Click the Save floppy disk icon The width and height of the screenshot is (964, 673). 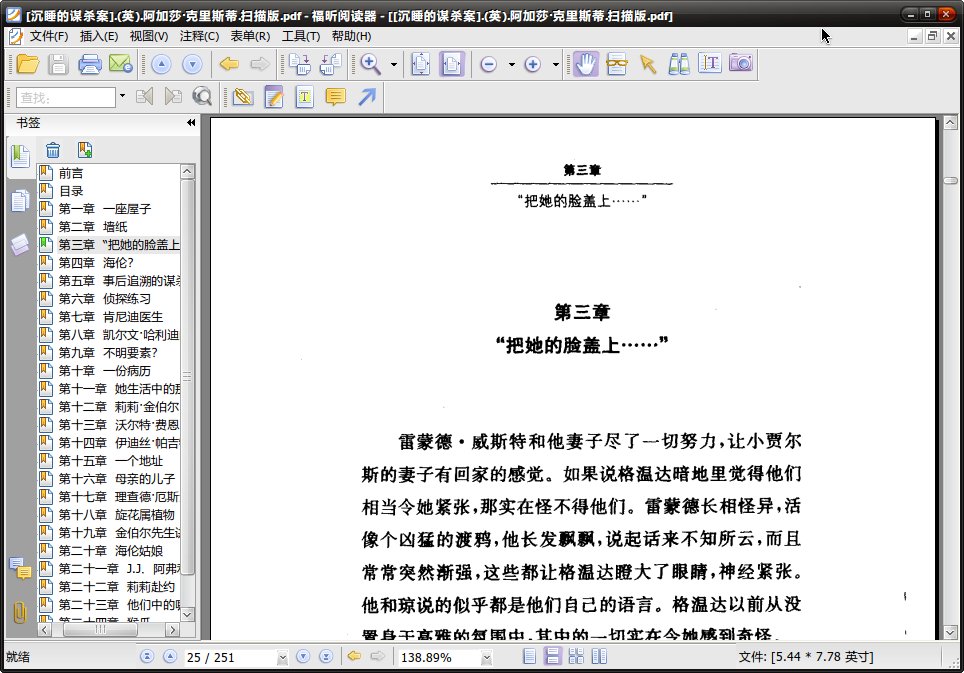58,64
